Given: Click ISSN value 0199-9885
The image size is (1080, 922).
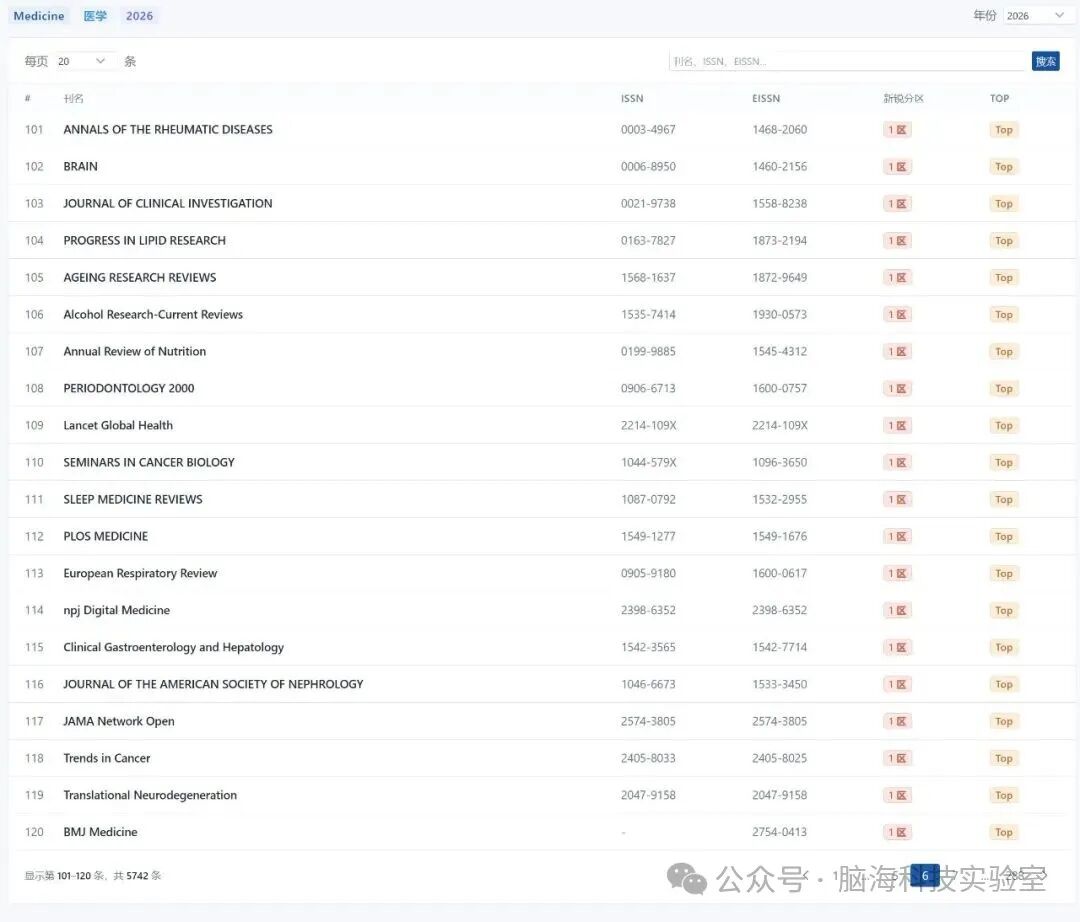Looking at the screenshot, I should click(x=648, y=351).
